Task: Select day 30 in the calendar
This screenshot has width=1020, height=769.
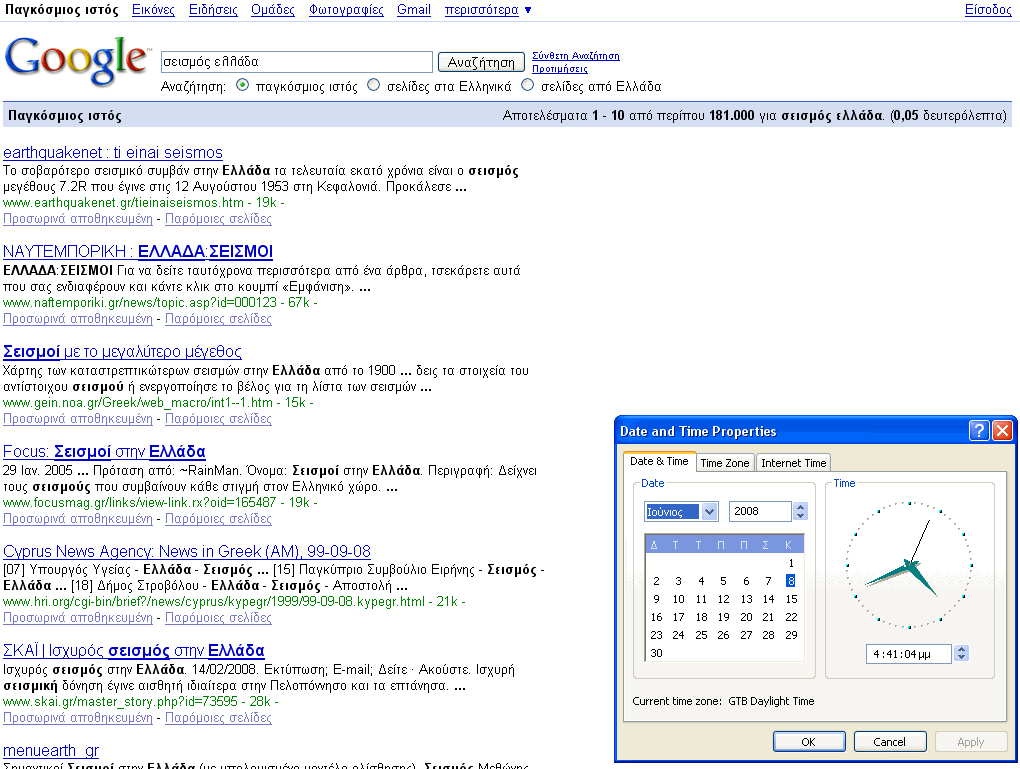Action: tap(656, 653)
